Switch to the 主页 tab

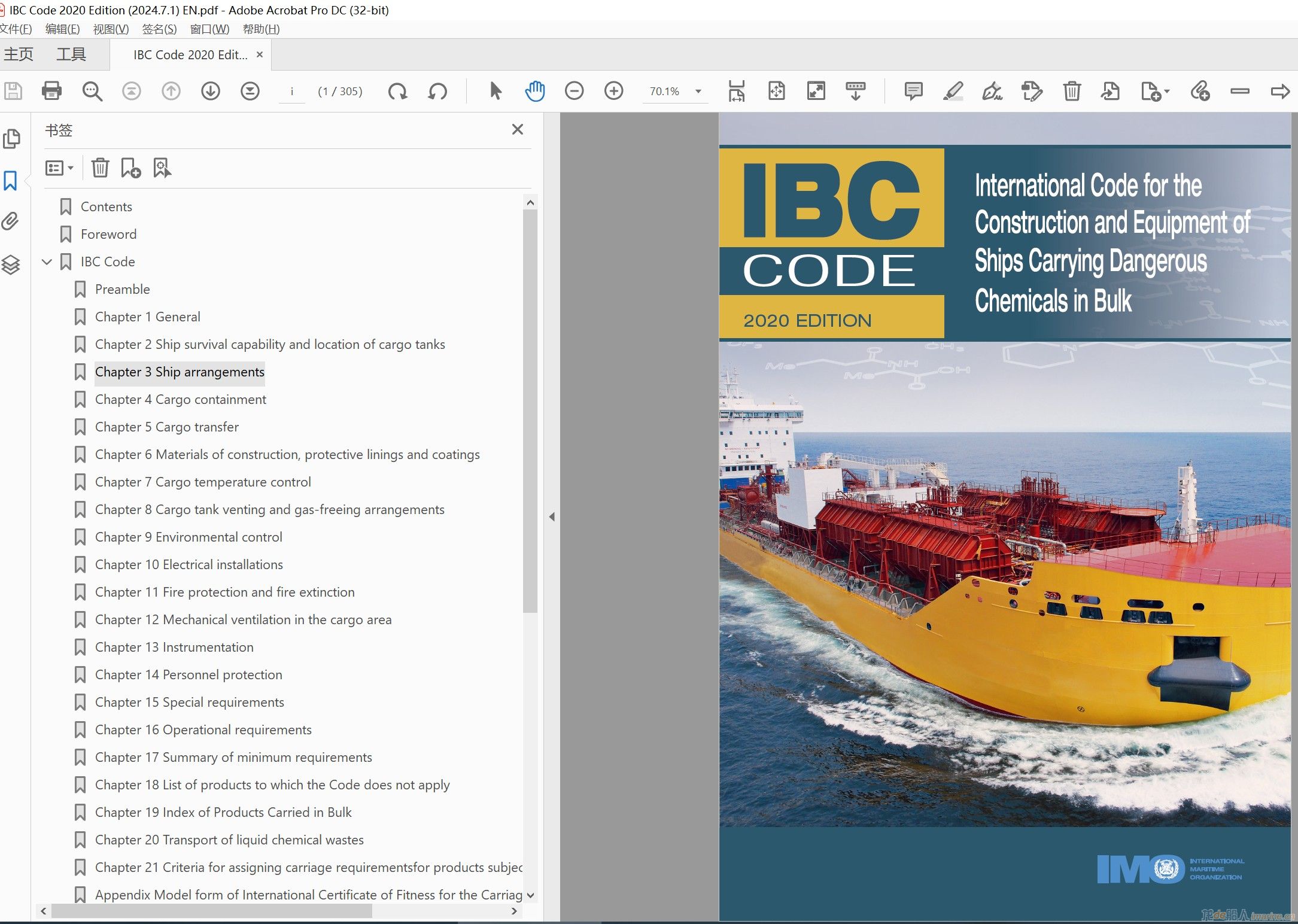coord(19,54)
